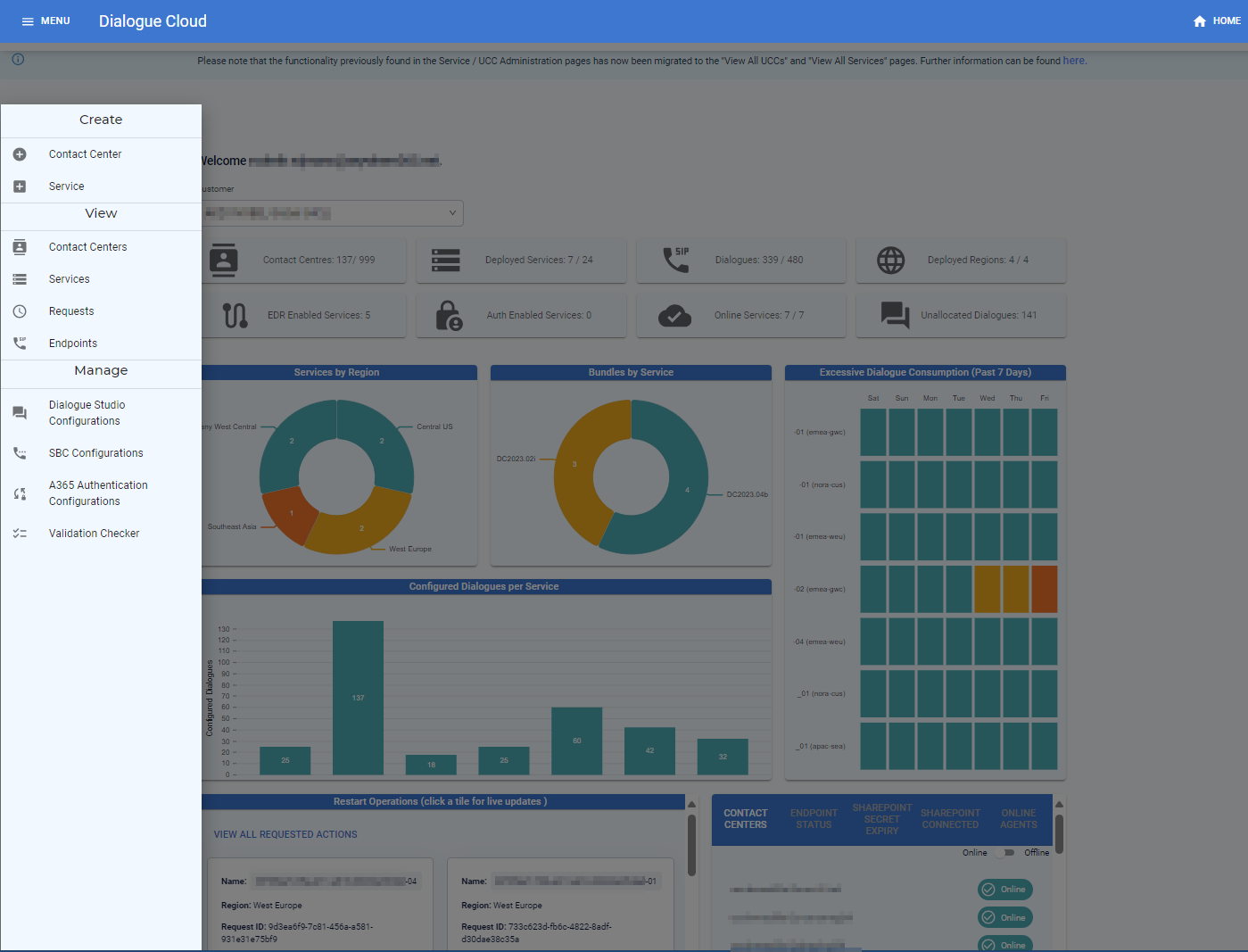
Task: Open the Customer dropdown
Action: (x=332, y=213)
